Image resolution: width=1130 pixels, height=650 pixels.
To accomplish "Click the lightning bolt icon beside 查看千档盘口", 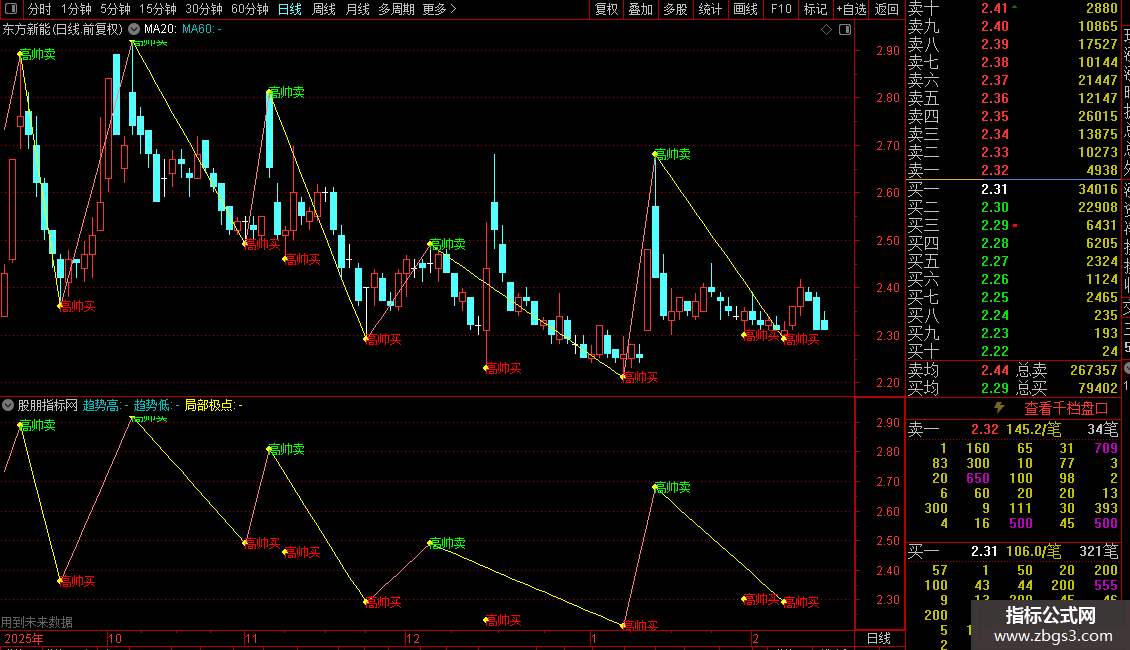I will click(999, 408).
